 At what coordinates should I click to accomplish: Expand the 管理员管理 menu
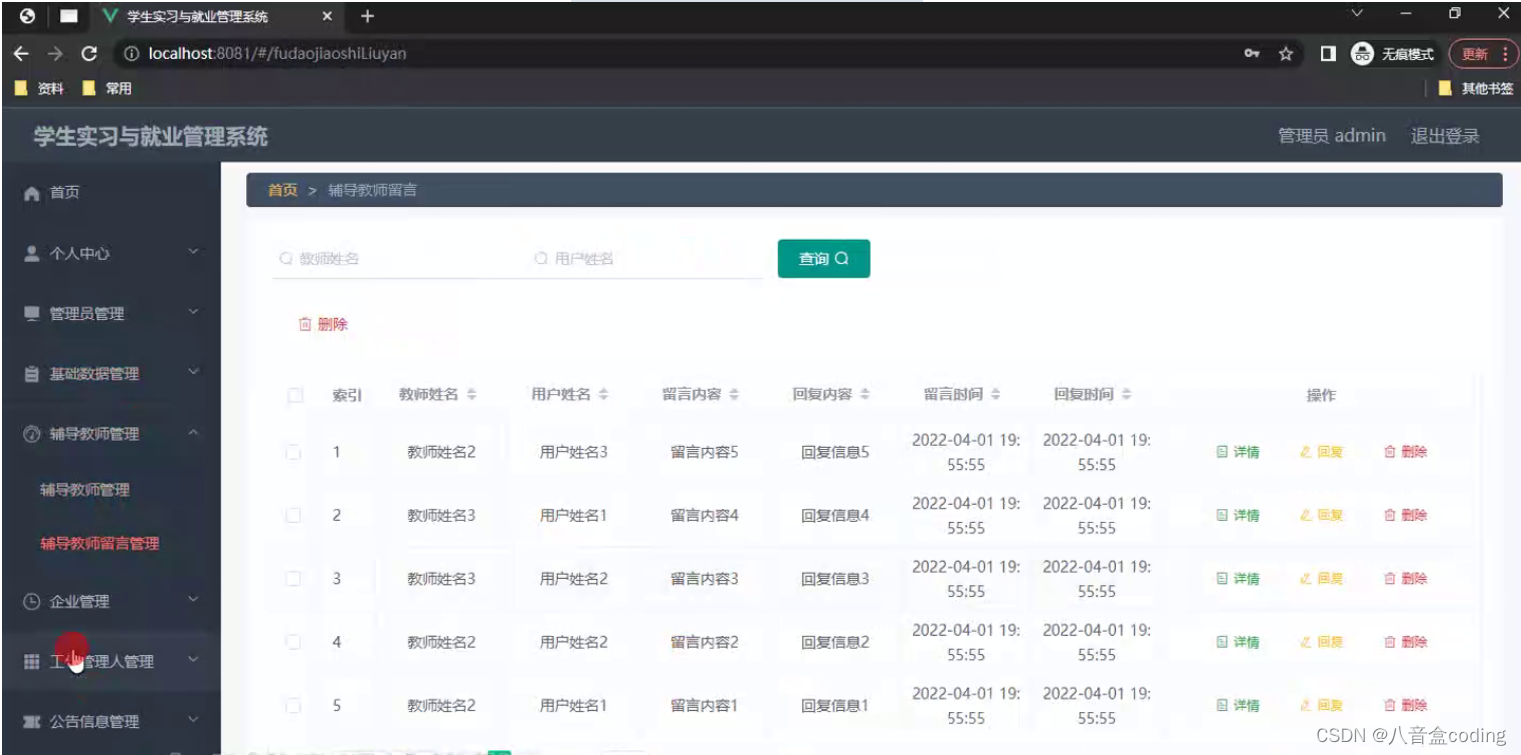pos(110,314)
